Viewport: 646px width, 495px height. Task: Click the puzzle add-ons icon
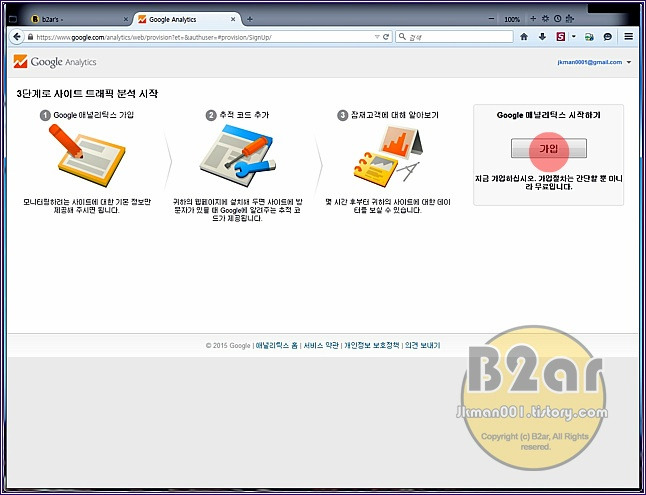pyautogui.click(x=570, y=19)
